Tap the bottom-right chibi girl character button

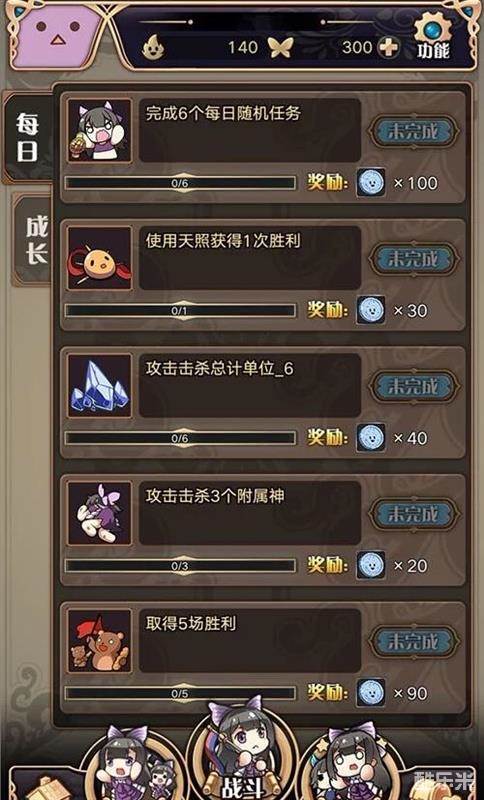[x=352, y=765]
